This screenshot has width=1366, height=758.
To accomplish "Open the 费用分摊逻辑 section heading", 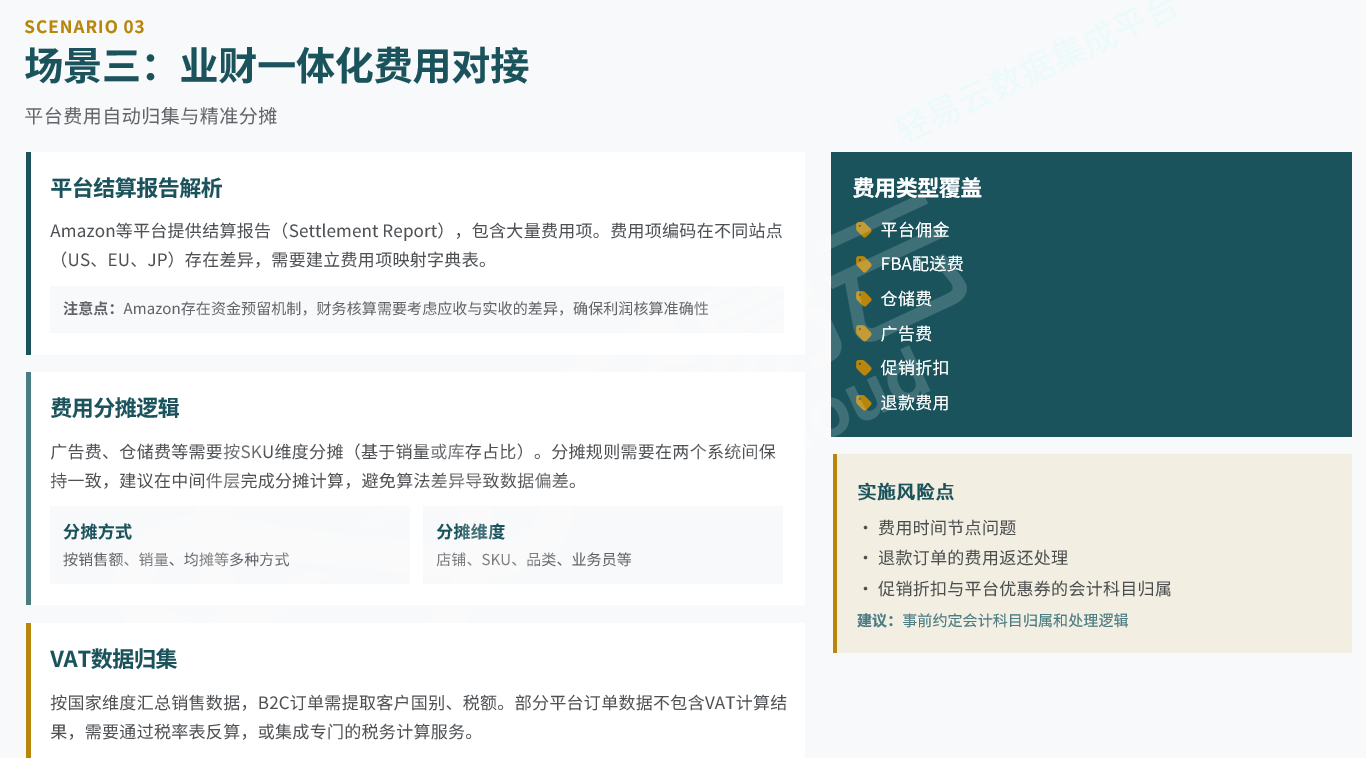I will [115, 408].
